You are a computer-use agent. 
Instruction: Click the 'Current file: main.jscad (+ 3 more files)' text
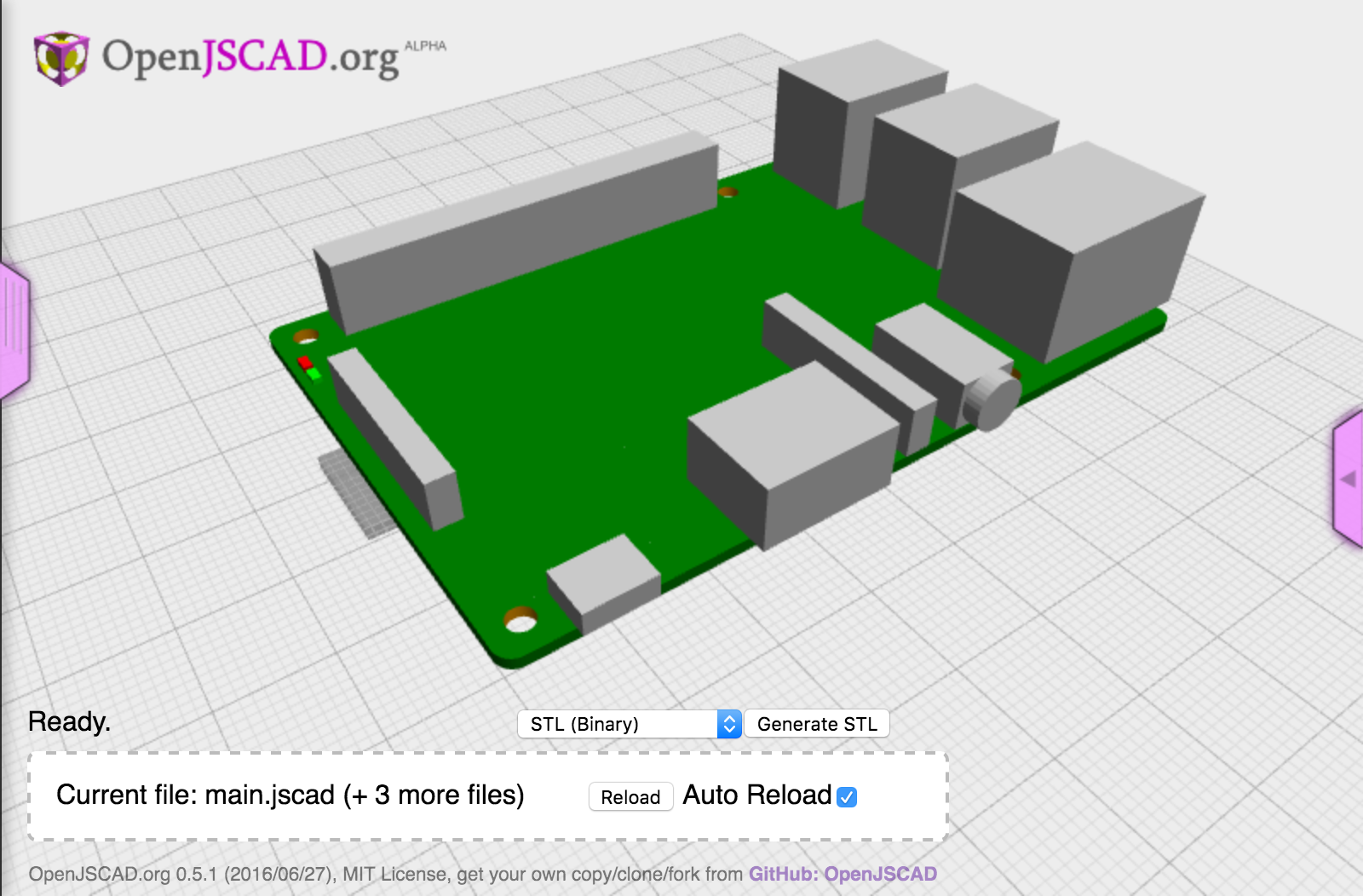(290, 795)
